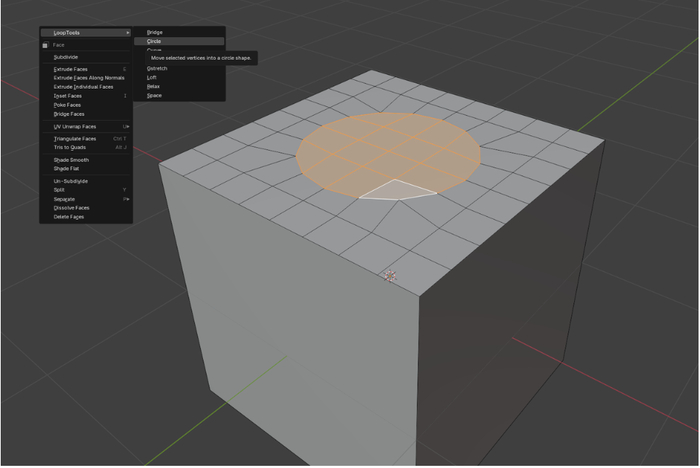The width and height of the screenshot is (700, 468).
Task: Expand the LoopTools submenu
Action: coord(85,33)
